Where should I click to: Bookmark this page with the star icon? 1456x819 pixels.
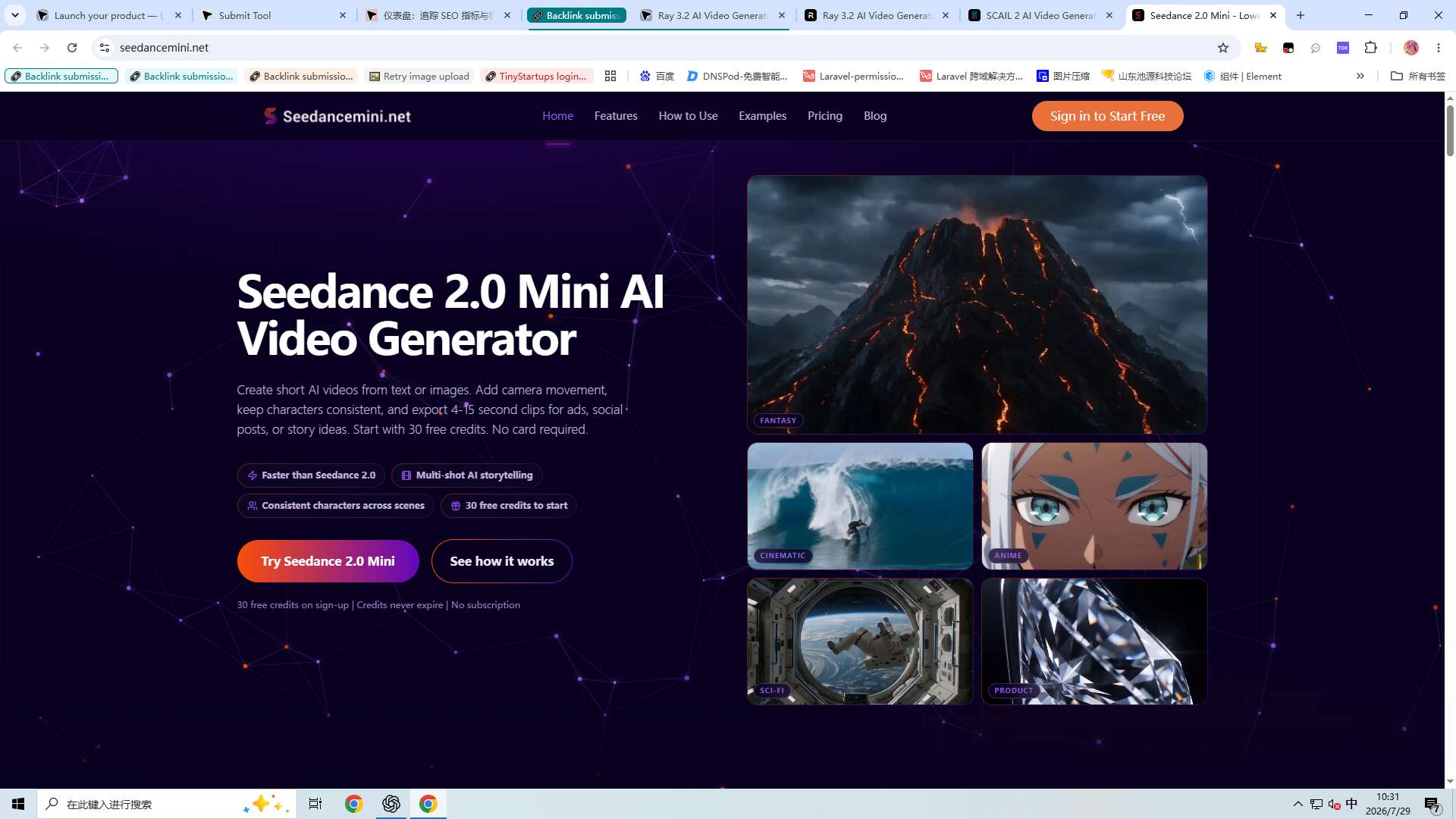(1223, 48)
